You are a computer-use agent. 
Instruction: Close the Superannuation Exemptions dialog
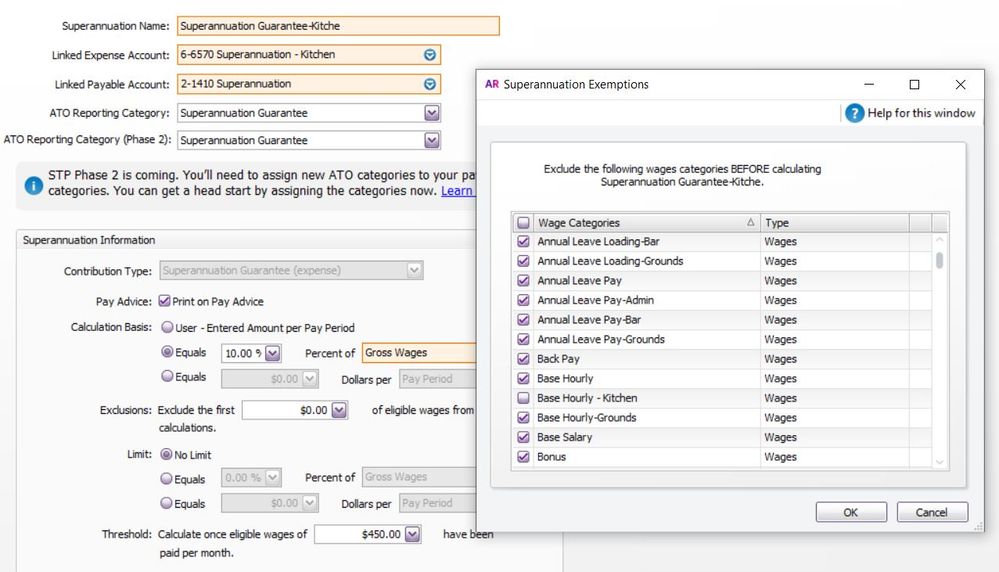pos(960,85)
